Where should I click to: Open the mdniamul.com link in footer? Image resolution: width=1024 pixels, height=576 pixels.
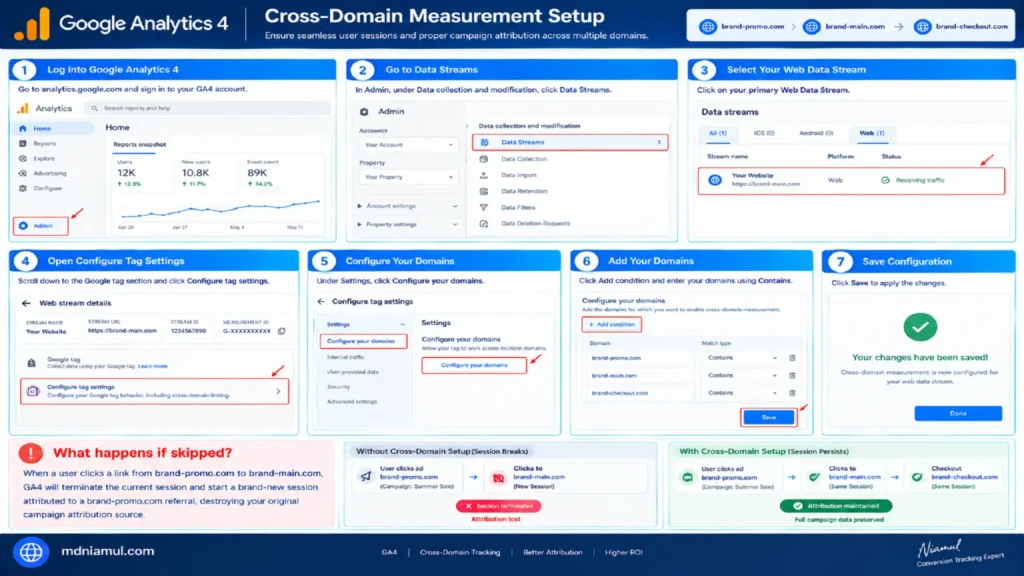pyautogui.click(x=108, y=551)
